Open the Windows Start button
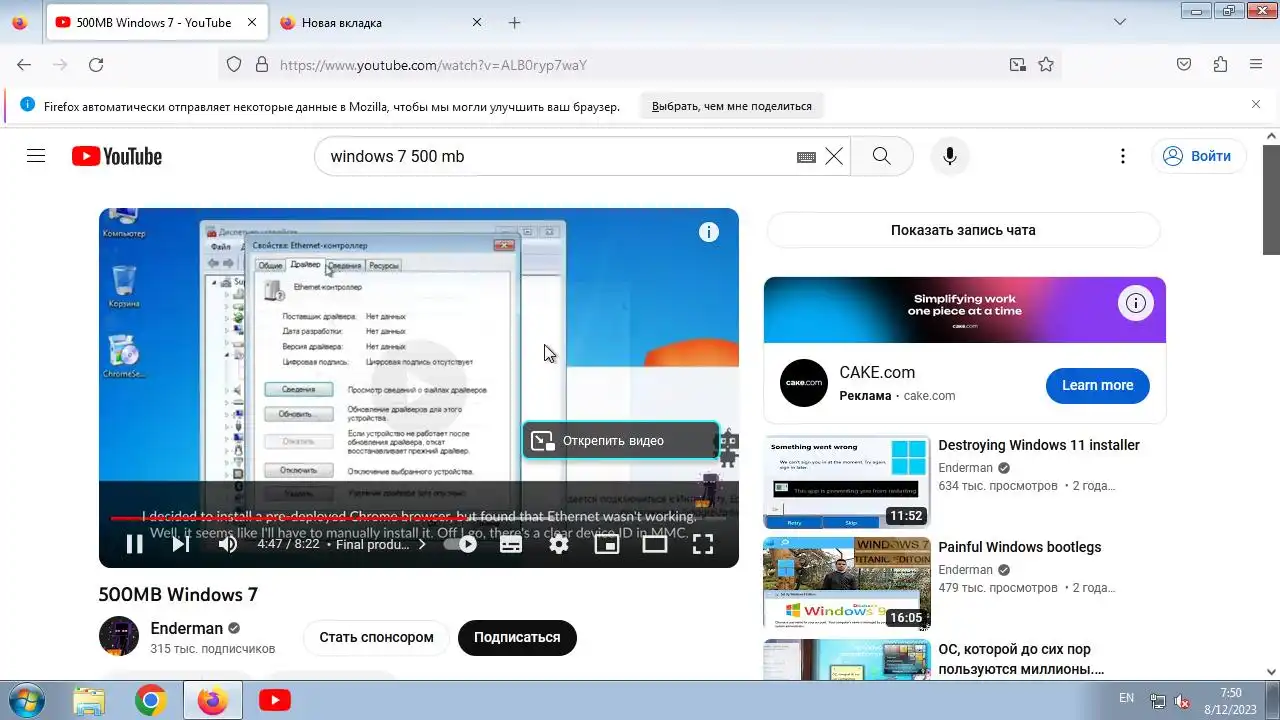 25,700
